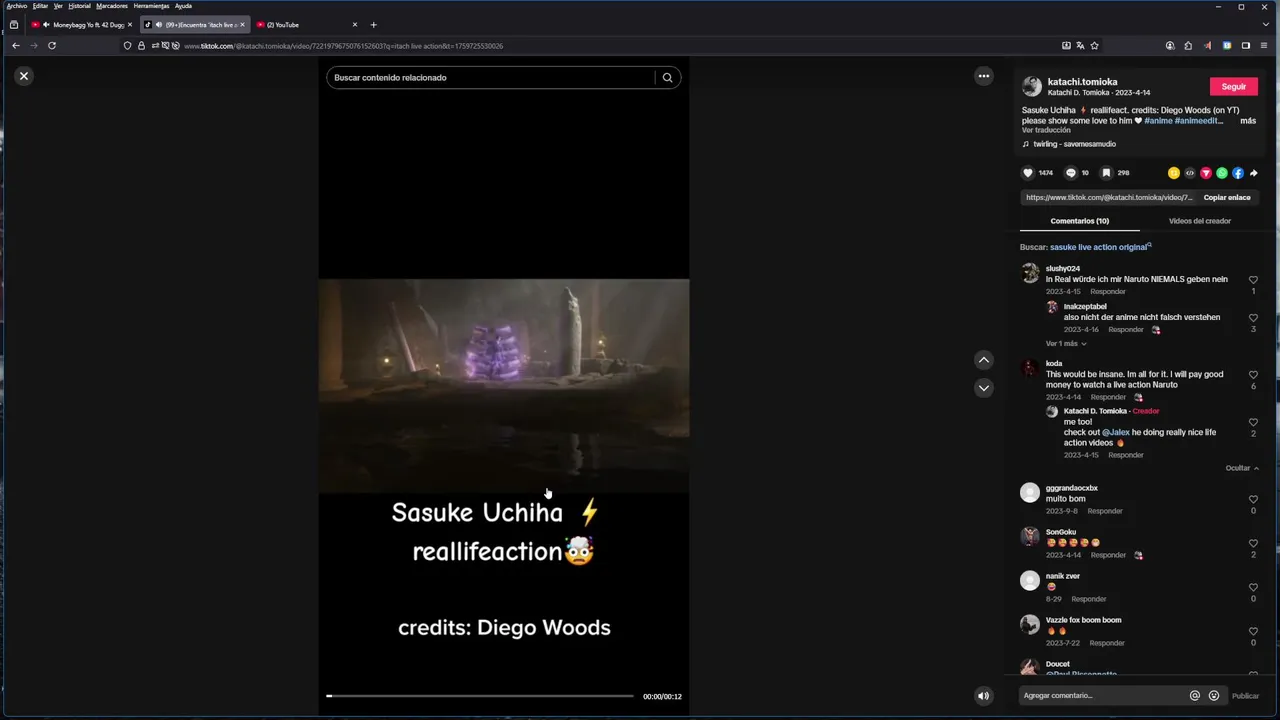Click the Seguir follow button
This screenshot has width=1280, height=720.
click(x=1234, y=87)
